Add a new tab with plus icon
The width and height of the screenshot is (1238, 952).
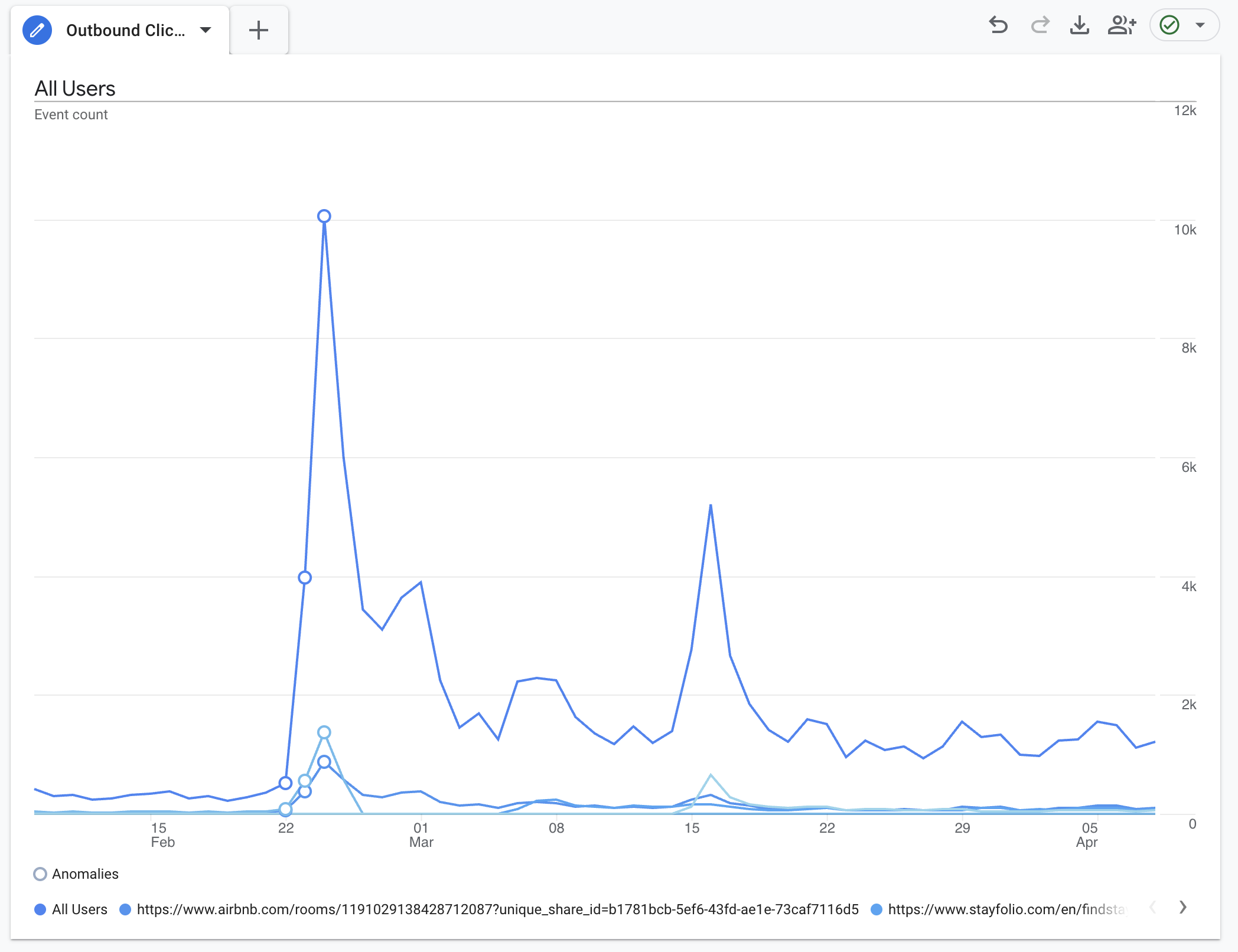(x=259, y=30)
